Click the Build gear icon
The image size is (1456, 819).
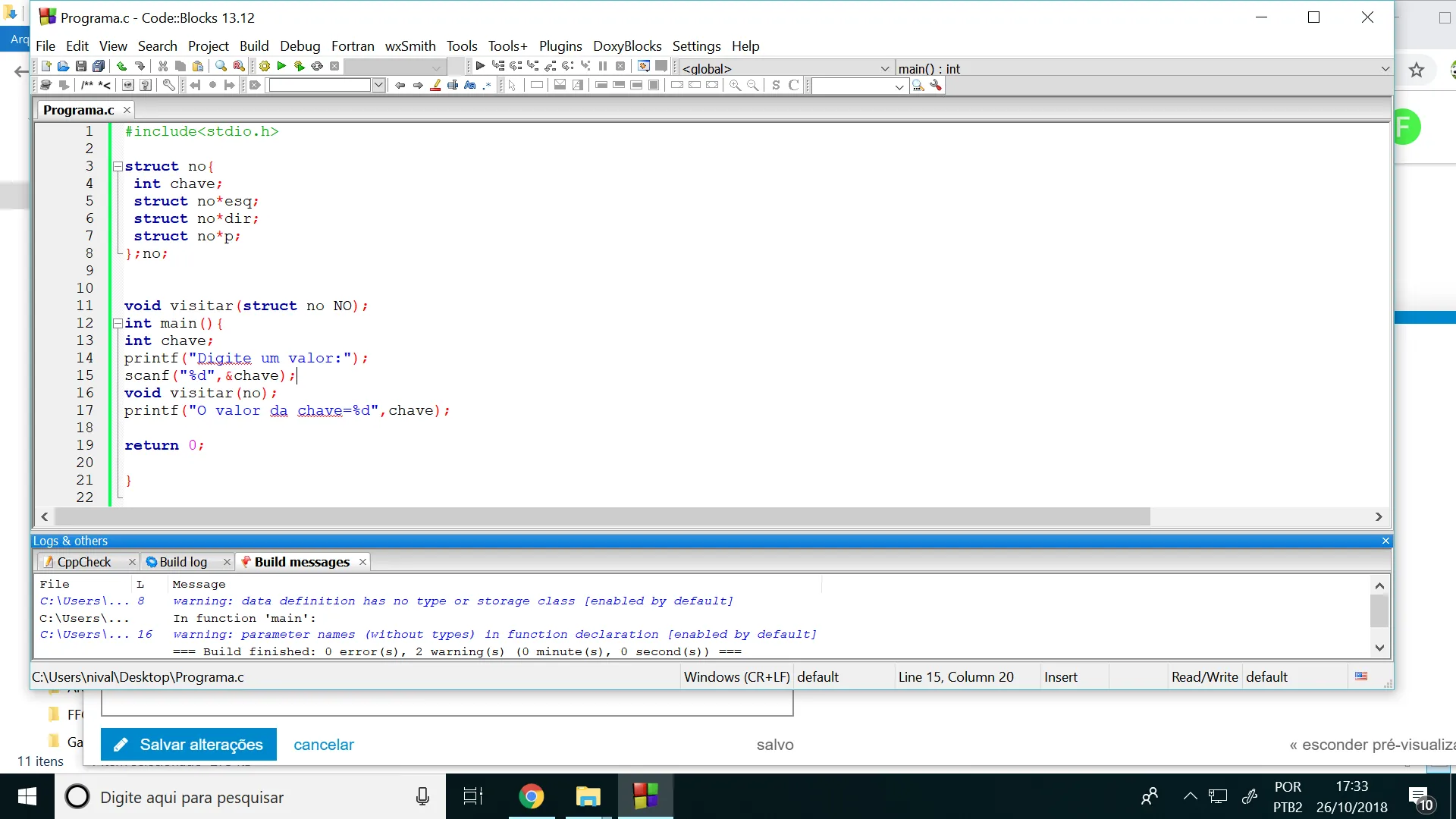[x=265, y=66]
